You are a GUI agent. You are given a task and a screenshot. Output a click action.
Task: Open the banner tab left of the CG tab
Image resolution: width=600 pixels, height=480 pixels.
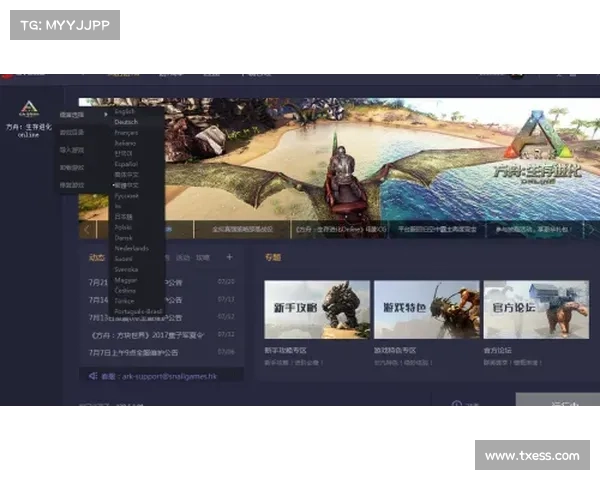[x=243, y=230]
